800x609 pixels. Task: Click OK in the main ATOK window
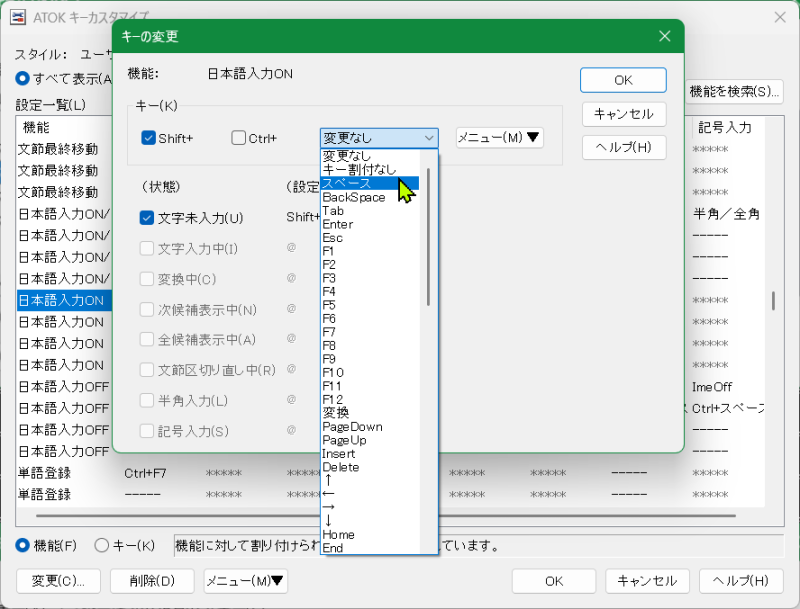(554, 581)
